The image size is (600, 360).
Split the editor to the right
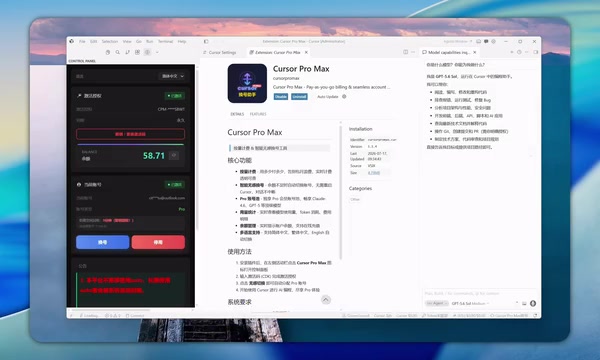(406, 52)
